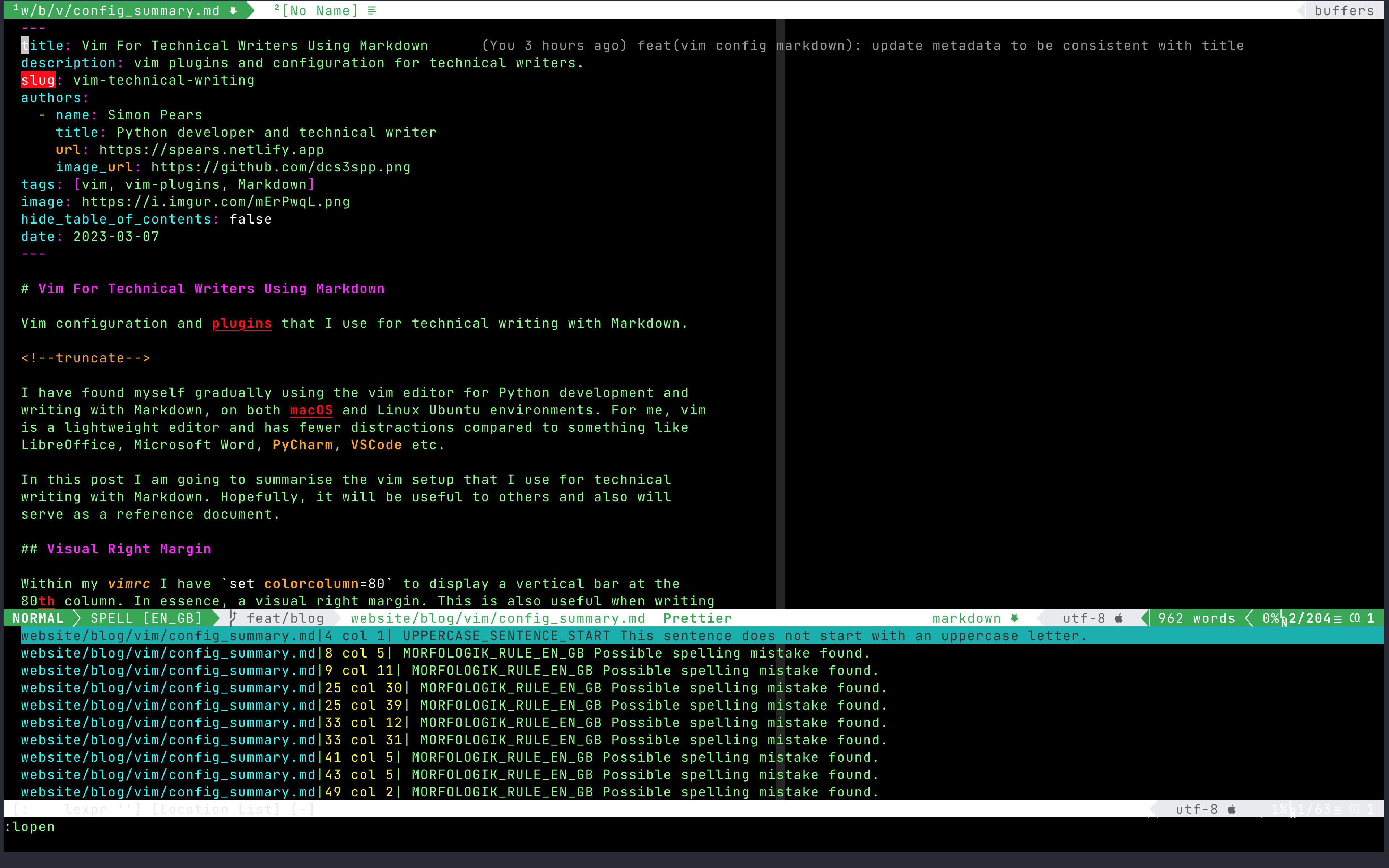
Task: Click the markdown arrow icon on the config_summary.md tab
Action: pyautogui.click(x=233, y=10)
